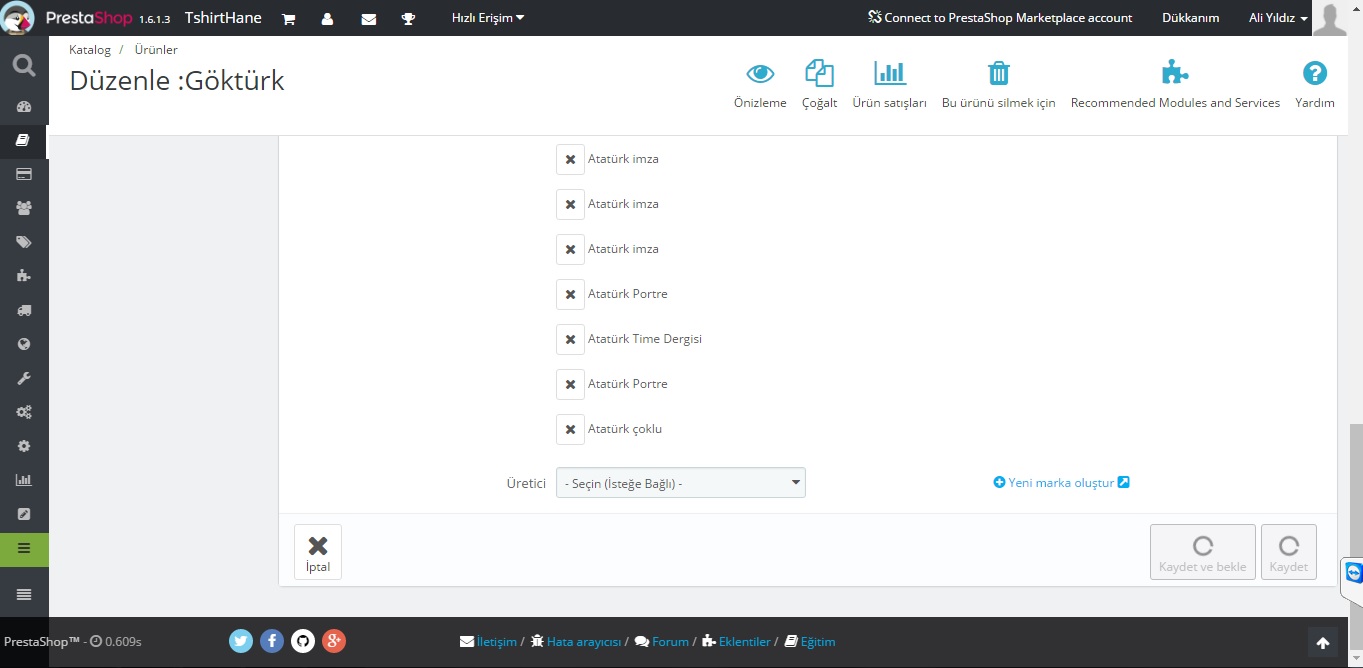
Task: Open the Facebook icon in footer
Action: click(x=272, y=641)
